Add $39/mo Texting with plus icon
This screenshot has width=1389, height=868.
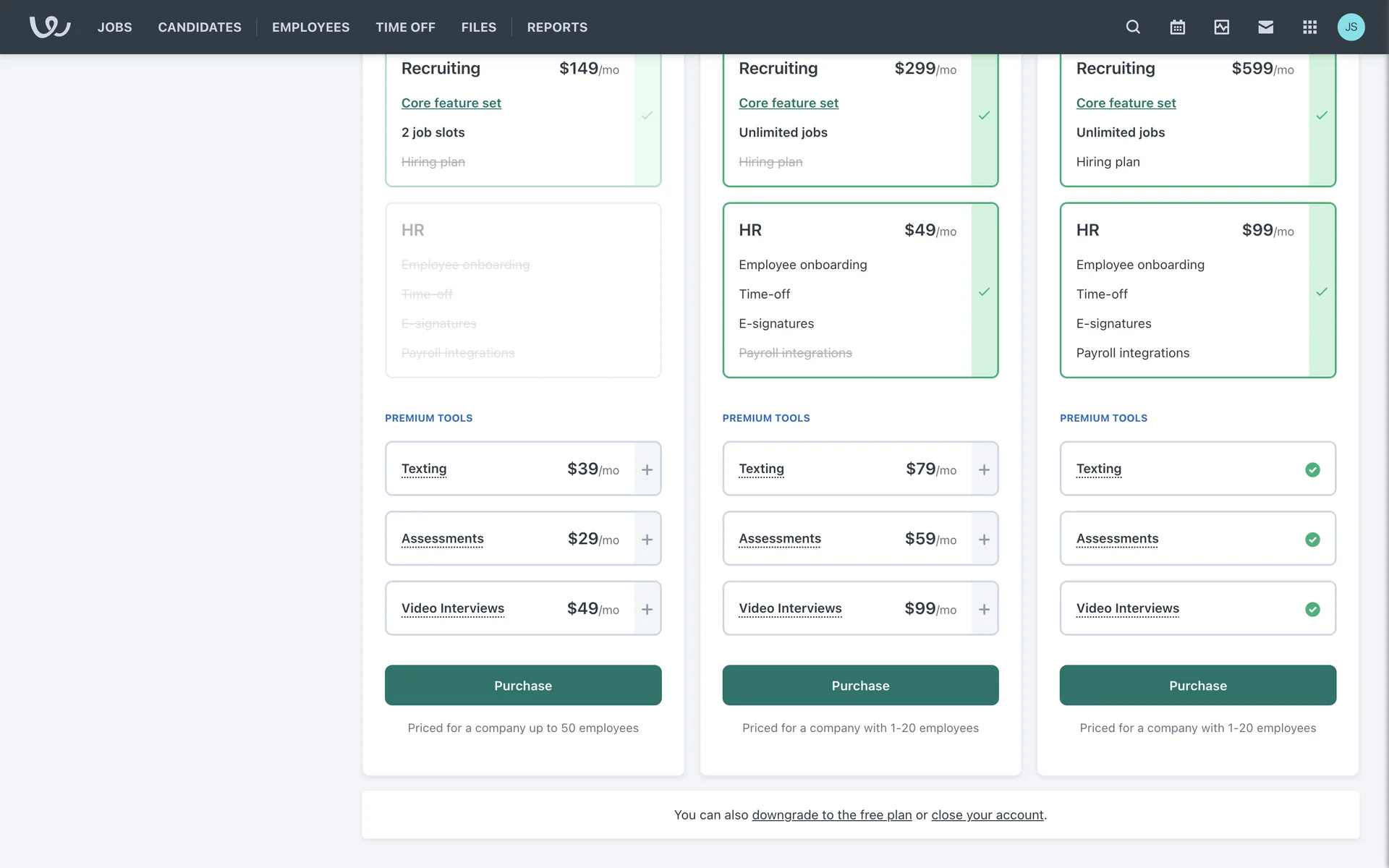click(x=647, y=469)
